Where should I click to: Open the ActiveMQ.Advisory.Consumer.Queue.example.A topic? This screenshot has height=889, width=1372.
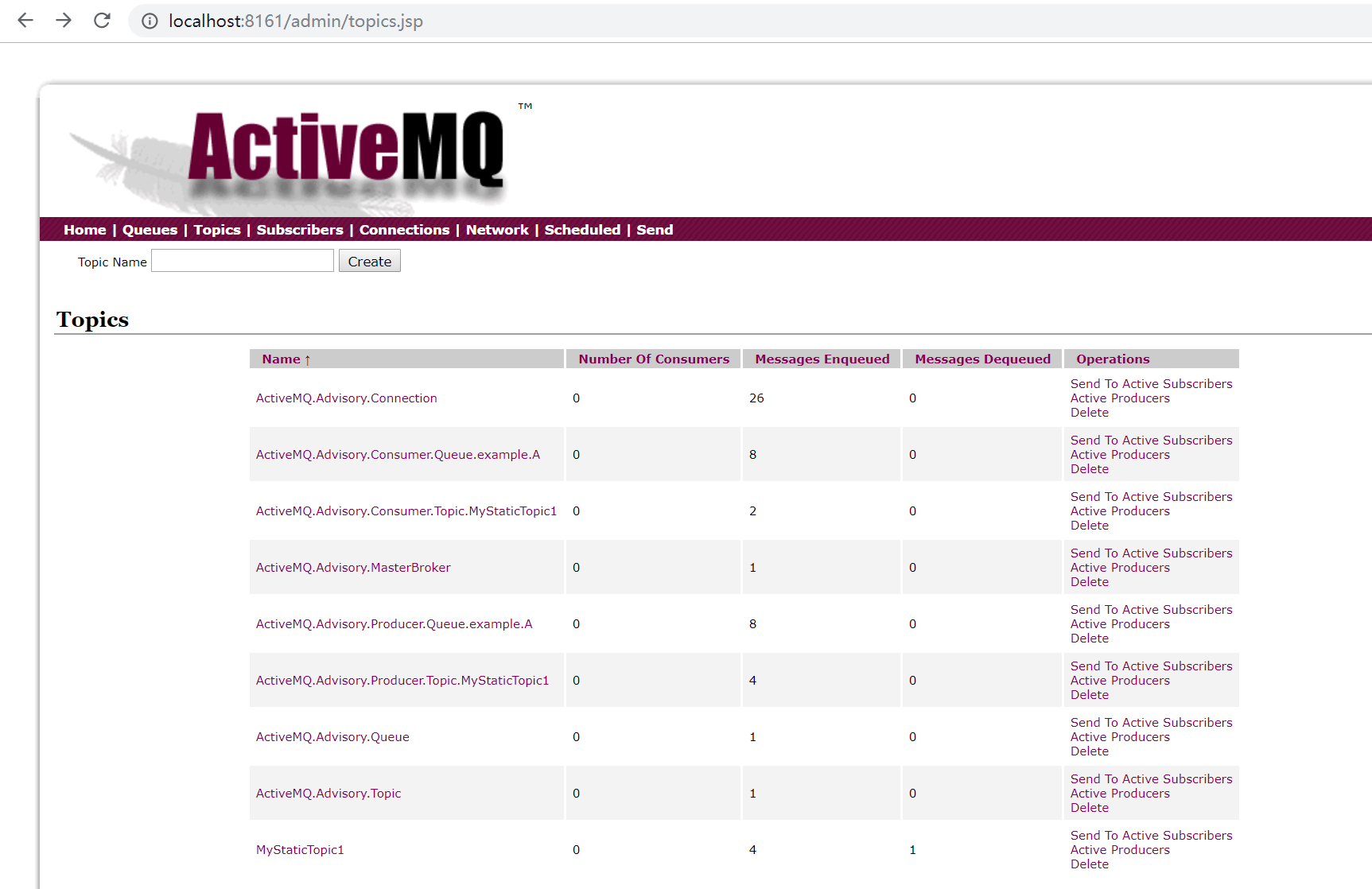[398, 455]
